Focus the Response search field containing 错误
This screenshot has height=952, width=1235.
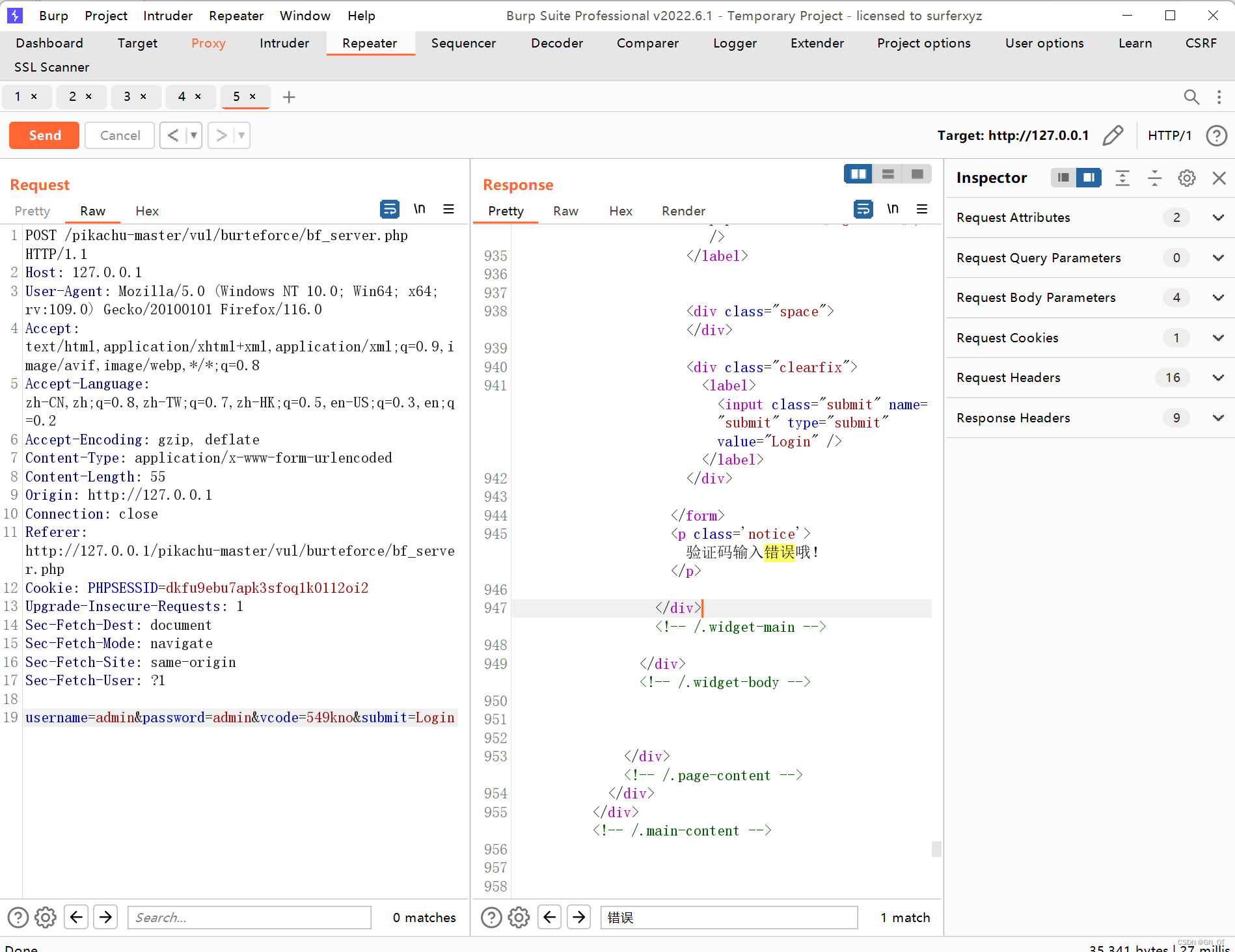coord(729,918)
